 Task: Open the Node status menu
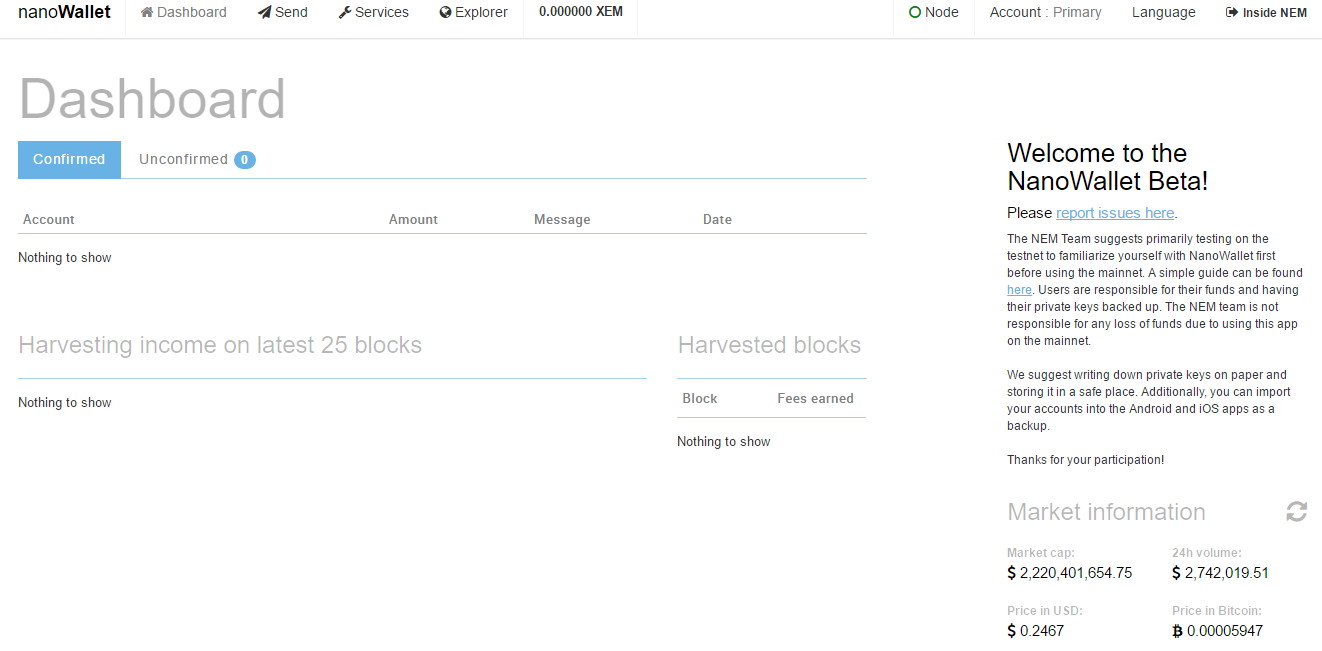click(934, 12)
